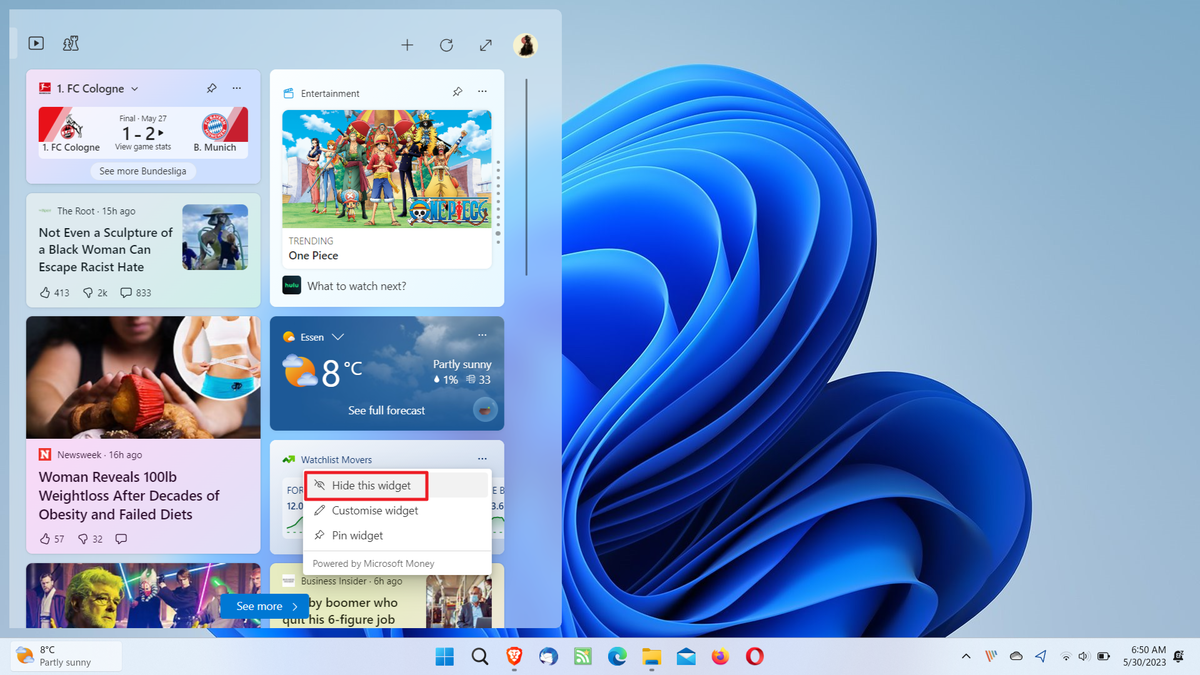This screenshot has width=1200, height=675.
Task: Open See full forecast on weather widget
Action: point(386,410)
